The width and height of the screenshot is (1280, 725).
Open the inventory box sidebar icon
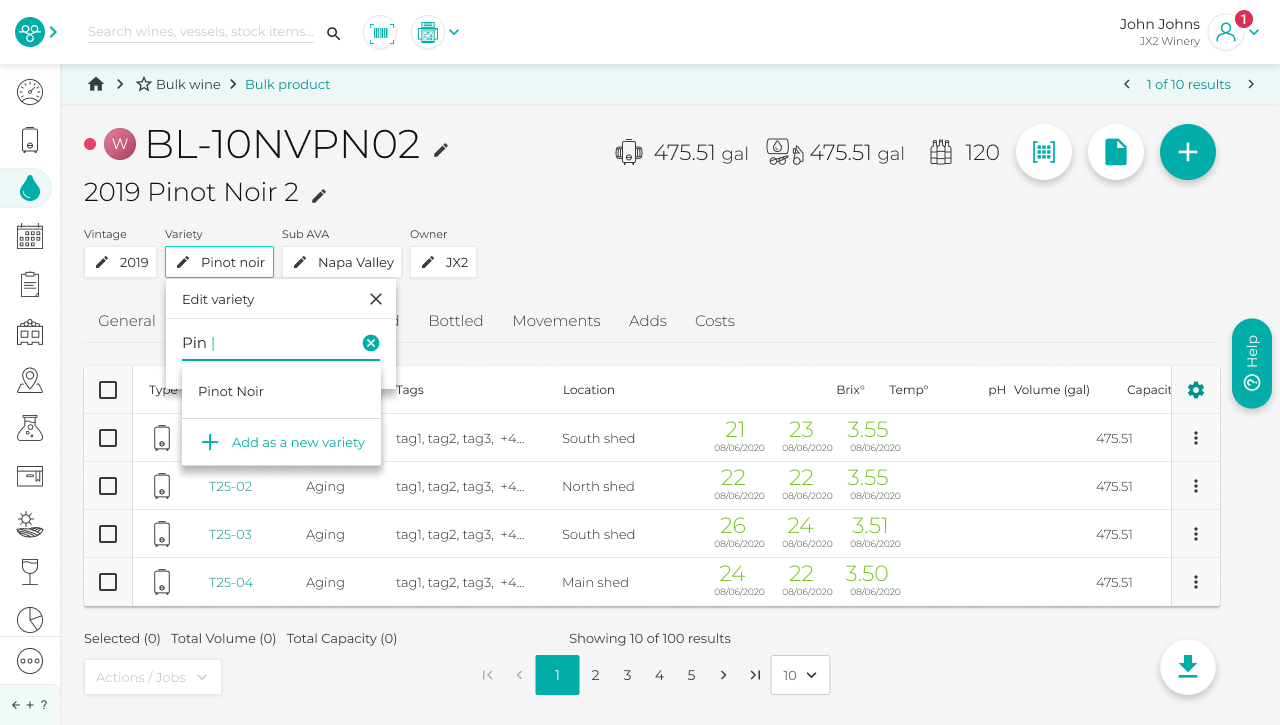pyautogui.click(x=30, y=476)
